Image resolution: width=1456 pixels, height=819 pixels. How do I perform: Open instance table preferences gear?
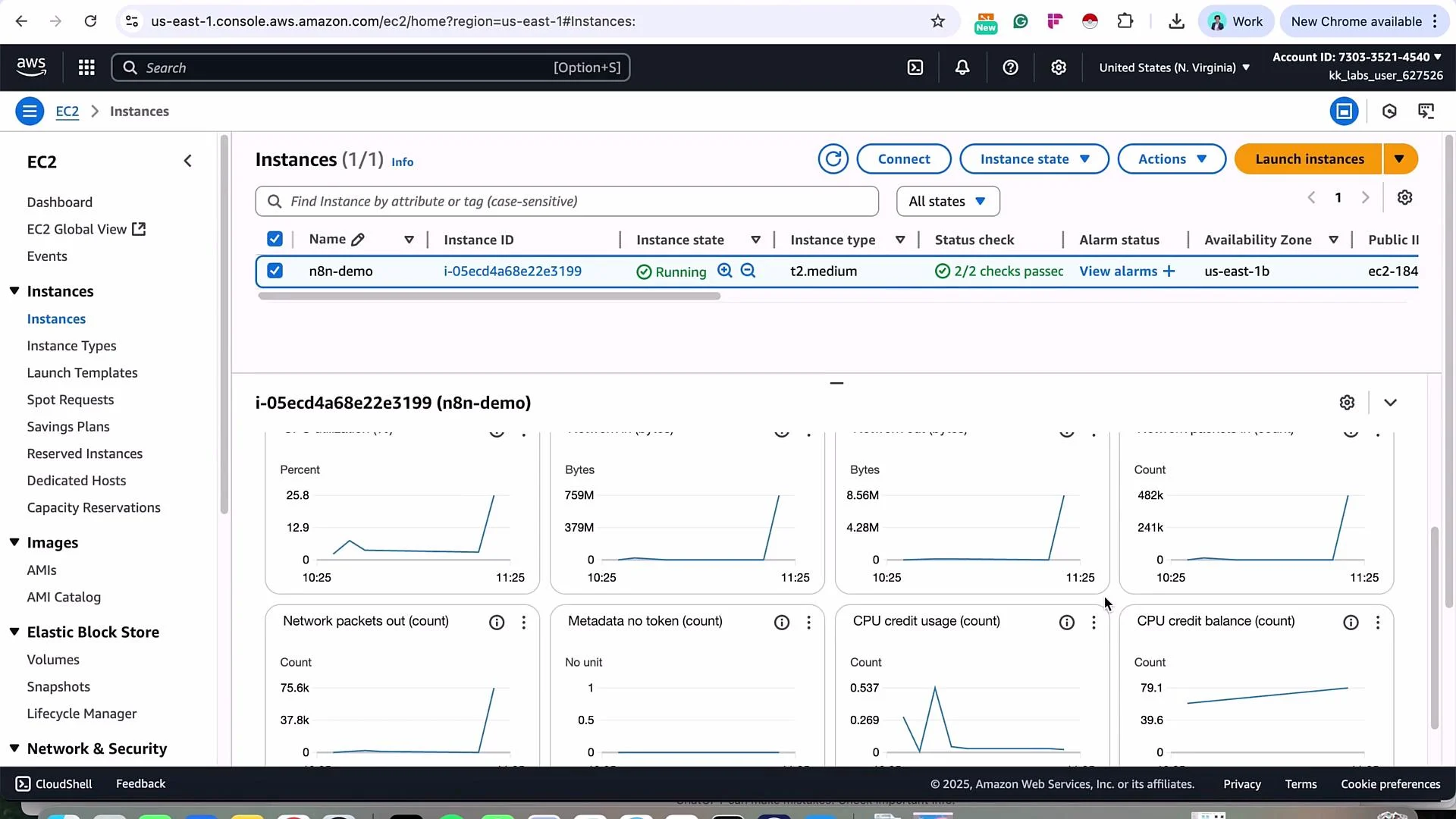1404,197
